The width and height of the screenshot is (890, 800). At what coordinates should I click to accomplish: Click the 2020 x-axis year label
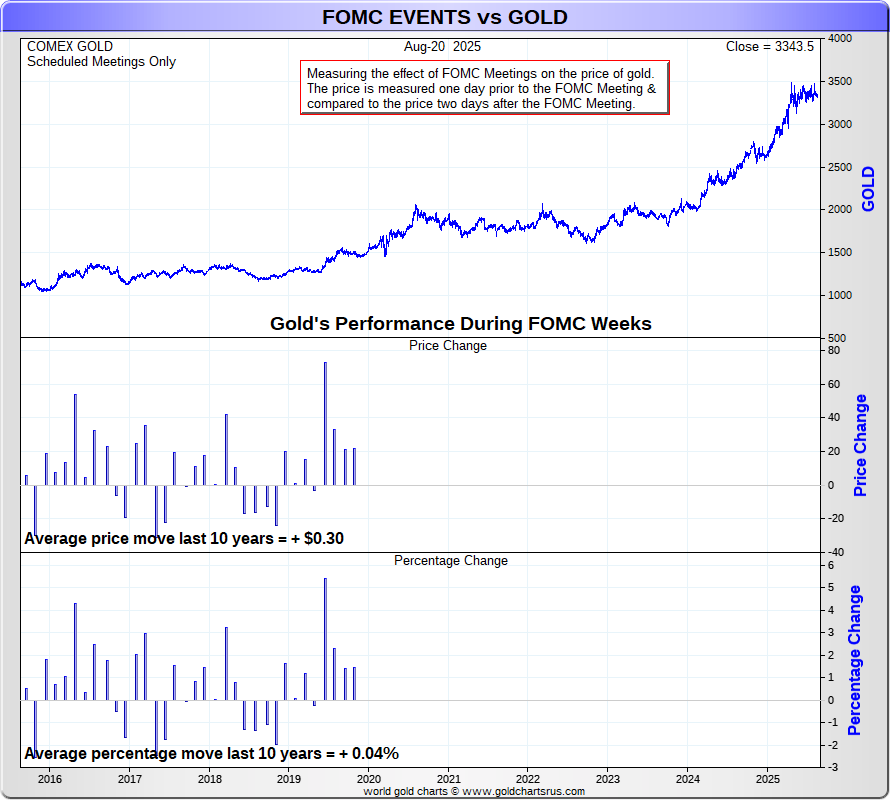pyautogui.click(x=369, y=779)
